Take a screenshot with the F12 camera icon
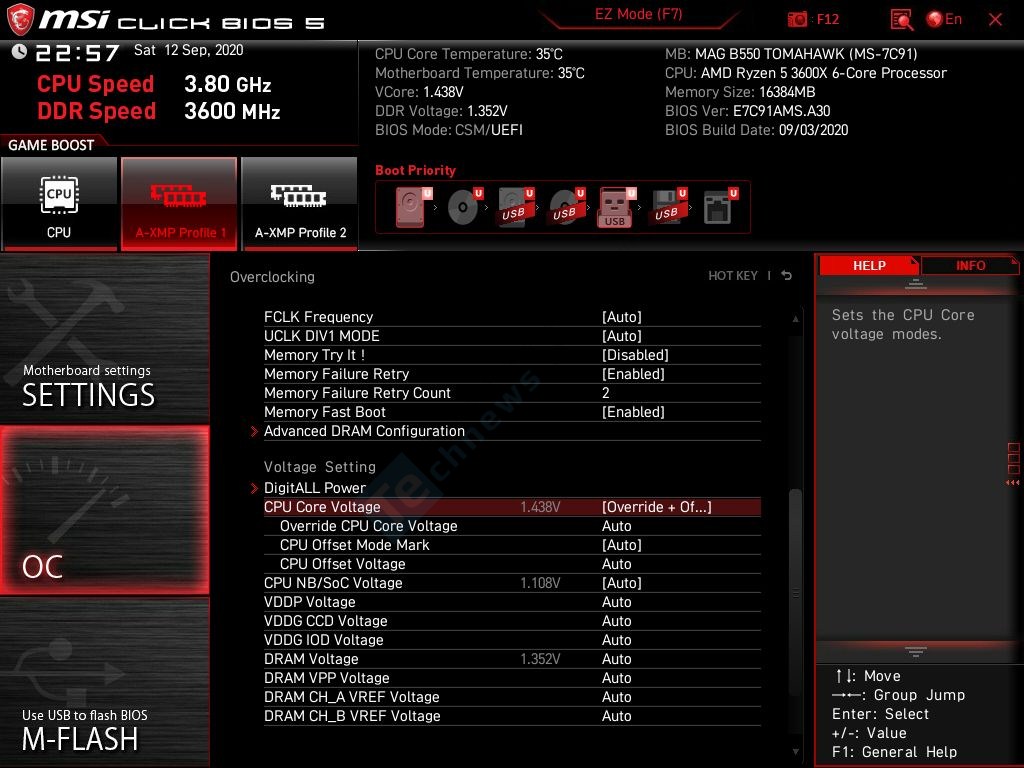1024x768 pixels. point(797,20)
